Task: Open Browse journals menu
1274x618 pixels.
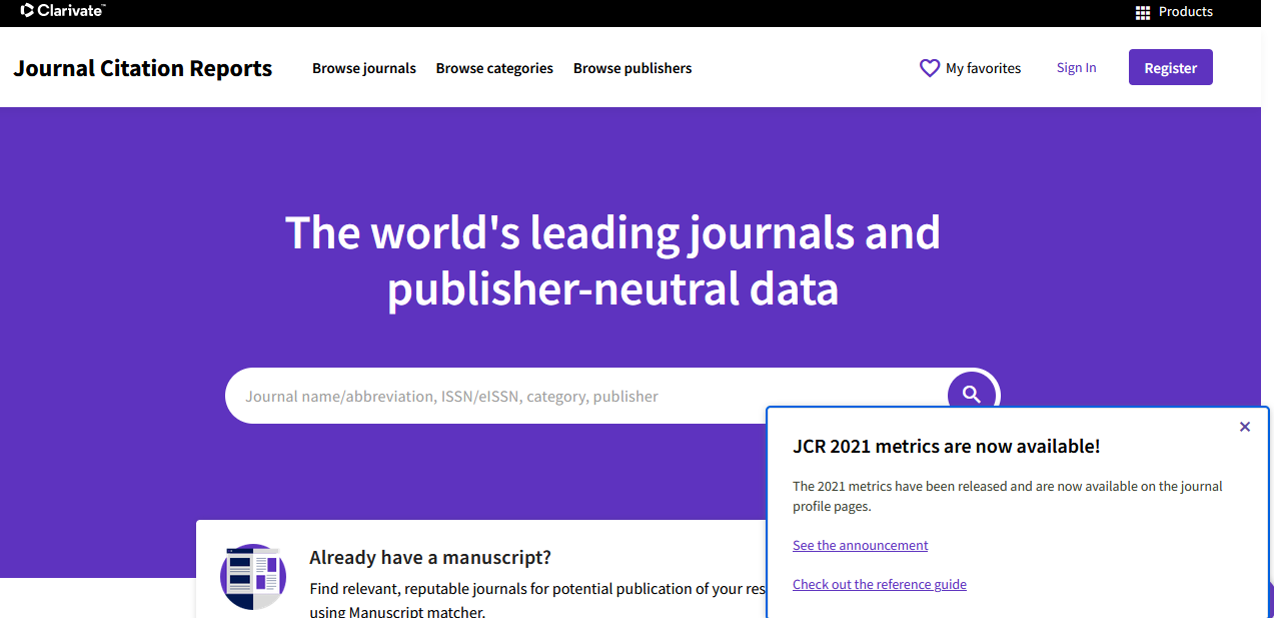Action: (364, 68)
